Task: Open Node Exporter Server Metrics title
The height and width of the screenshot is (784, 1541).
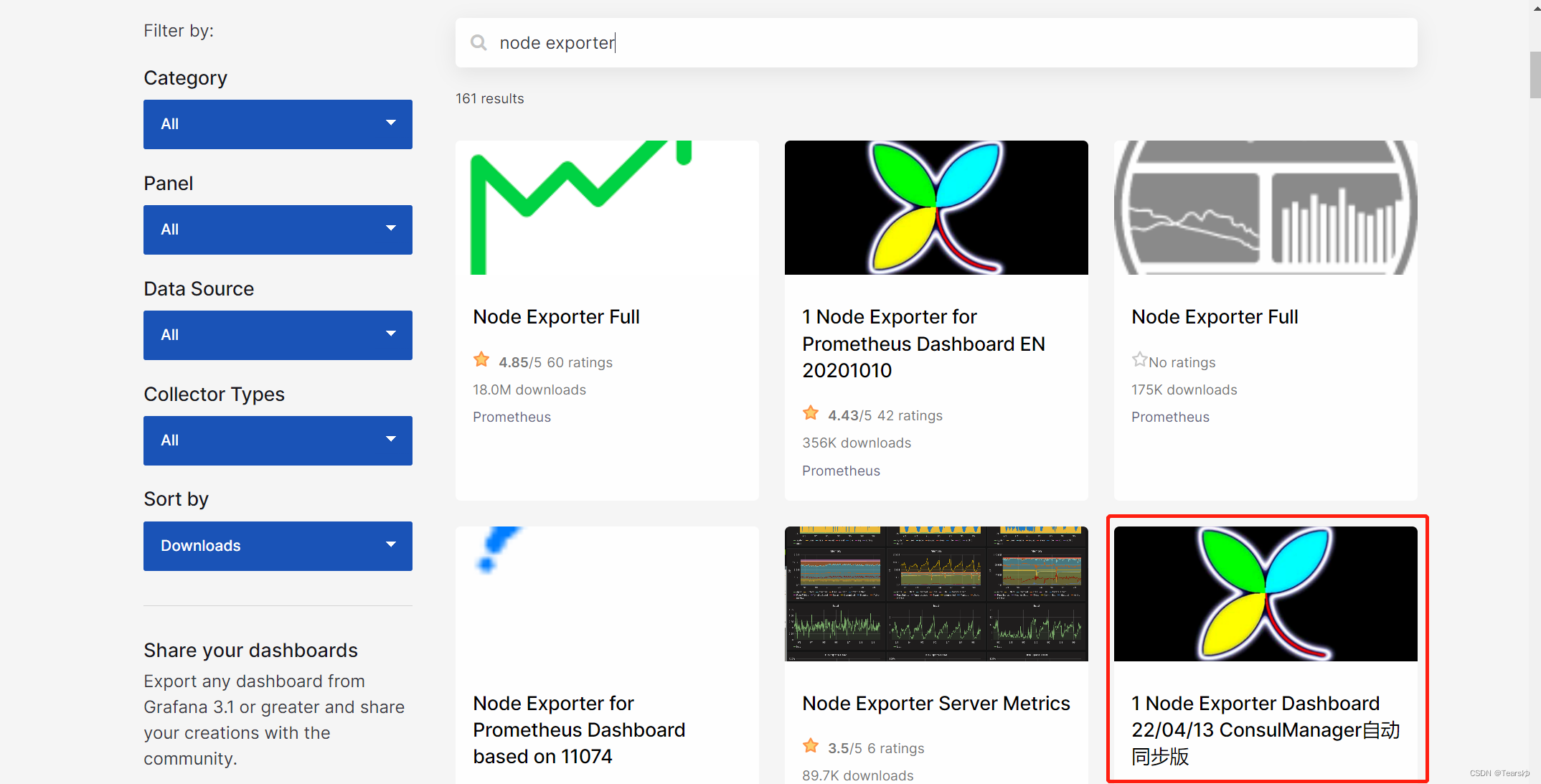Action: (936, 703)
